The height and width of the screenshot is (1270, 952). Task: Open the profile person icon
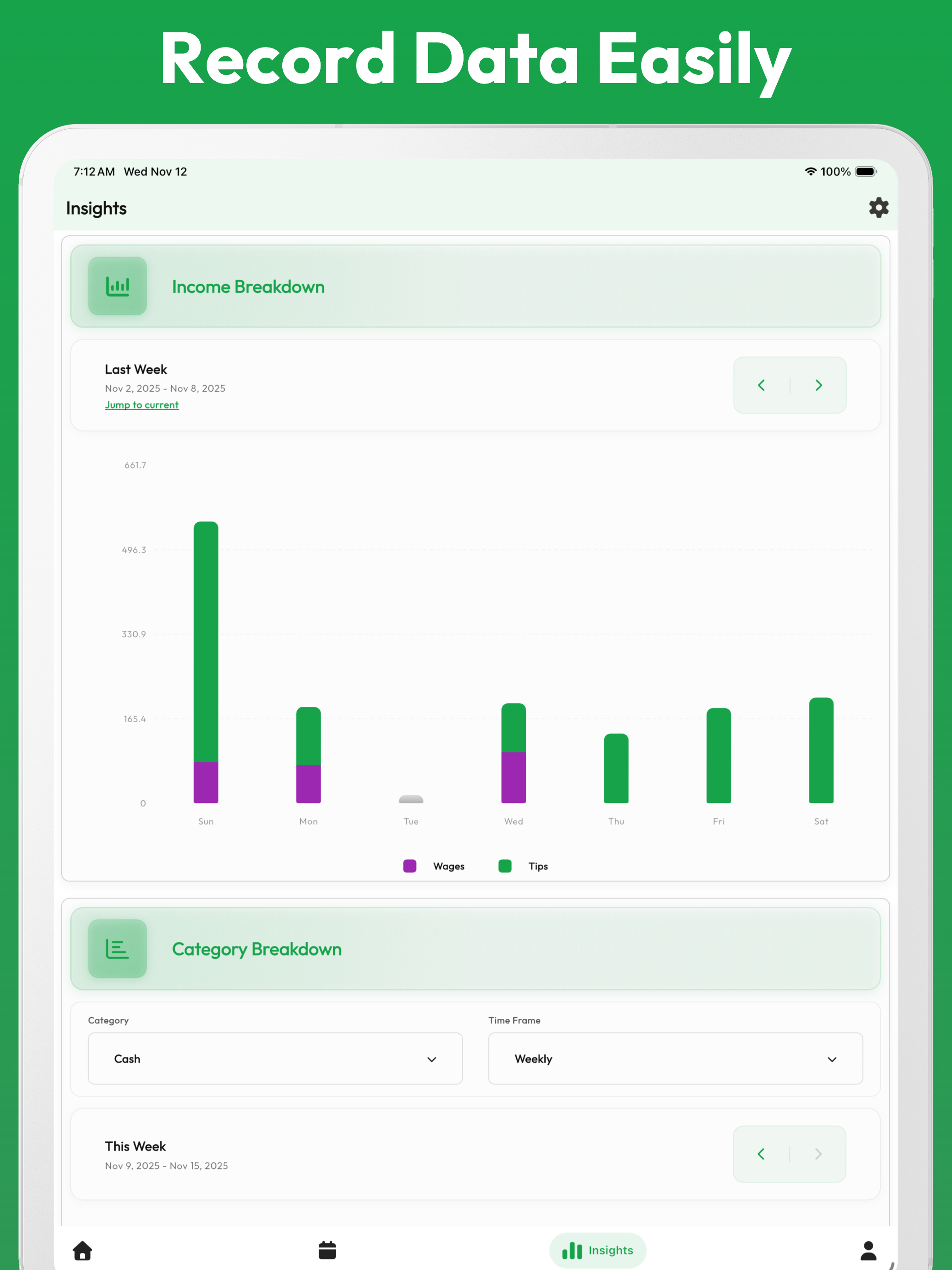[x=868, y=1250]
